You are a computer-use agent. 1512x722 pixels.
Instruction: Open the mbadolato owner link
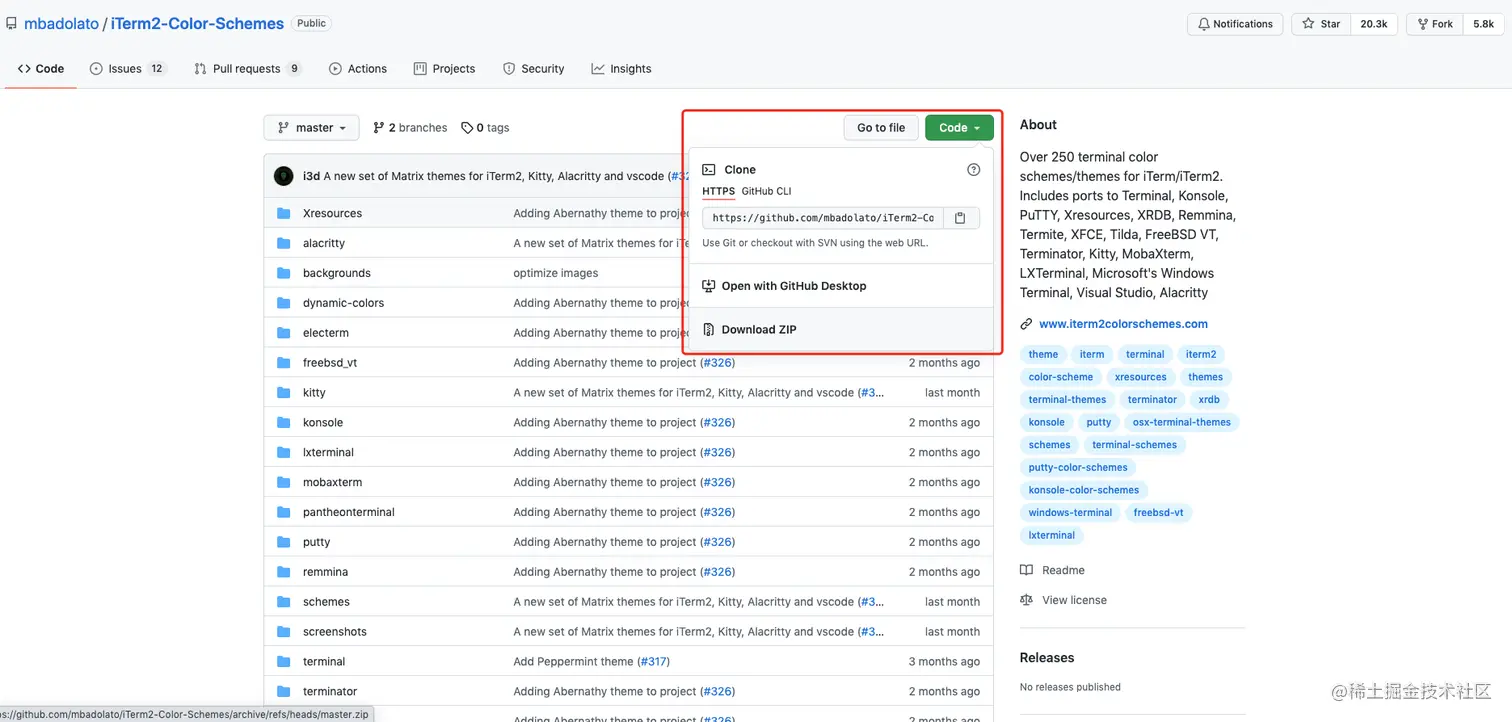coord(61,23)
